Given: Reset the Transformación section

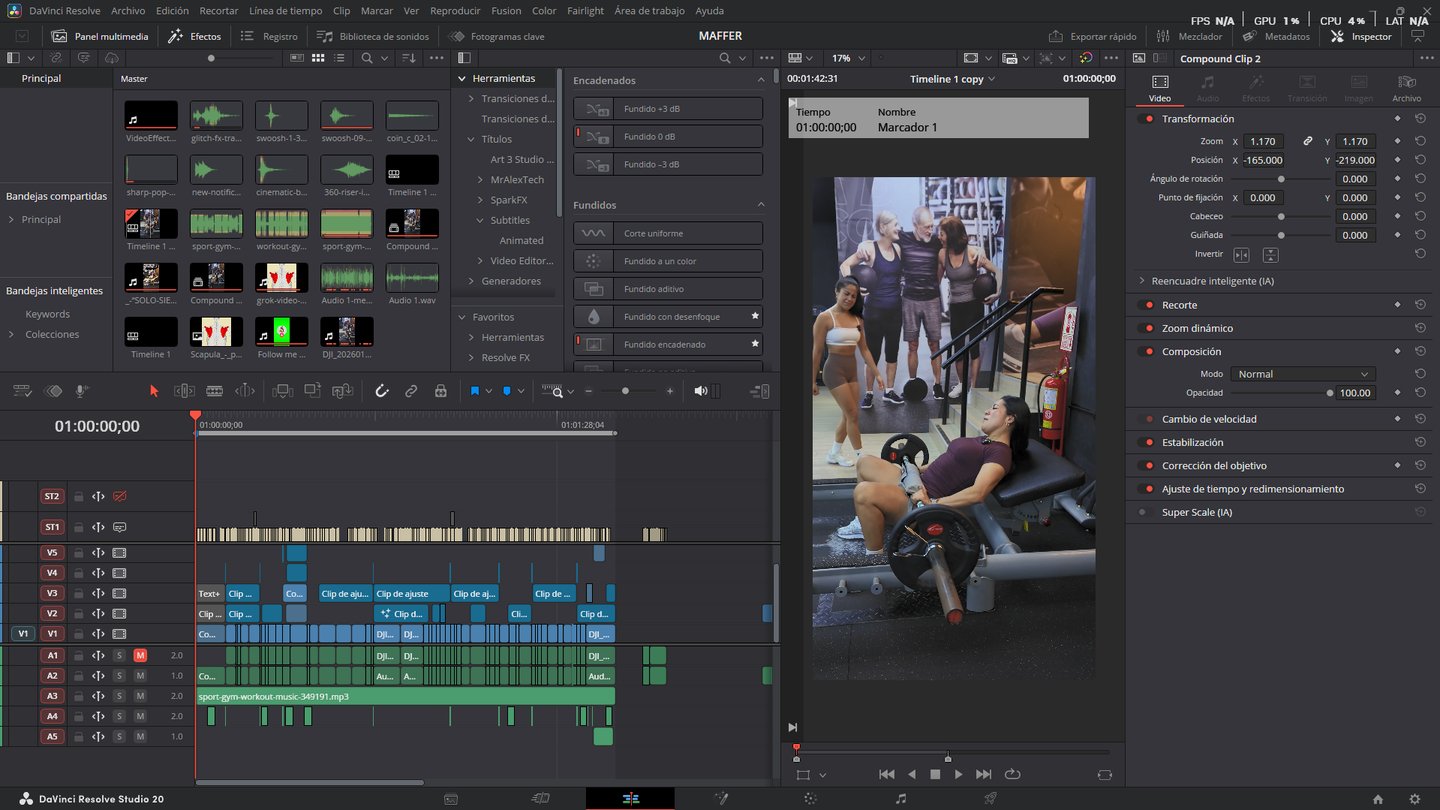Looking at the screenshot, I should click(x=1420, y=119).
